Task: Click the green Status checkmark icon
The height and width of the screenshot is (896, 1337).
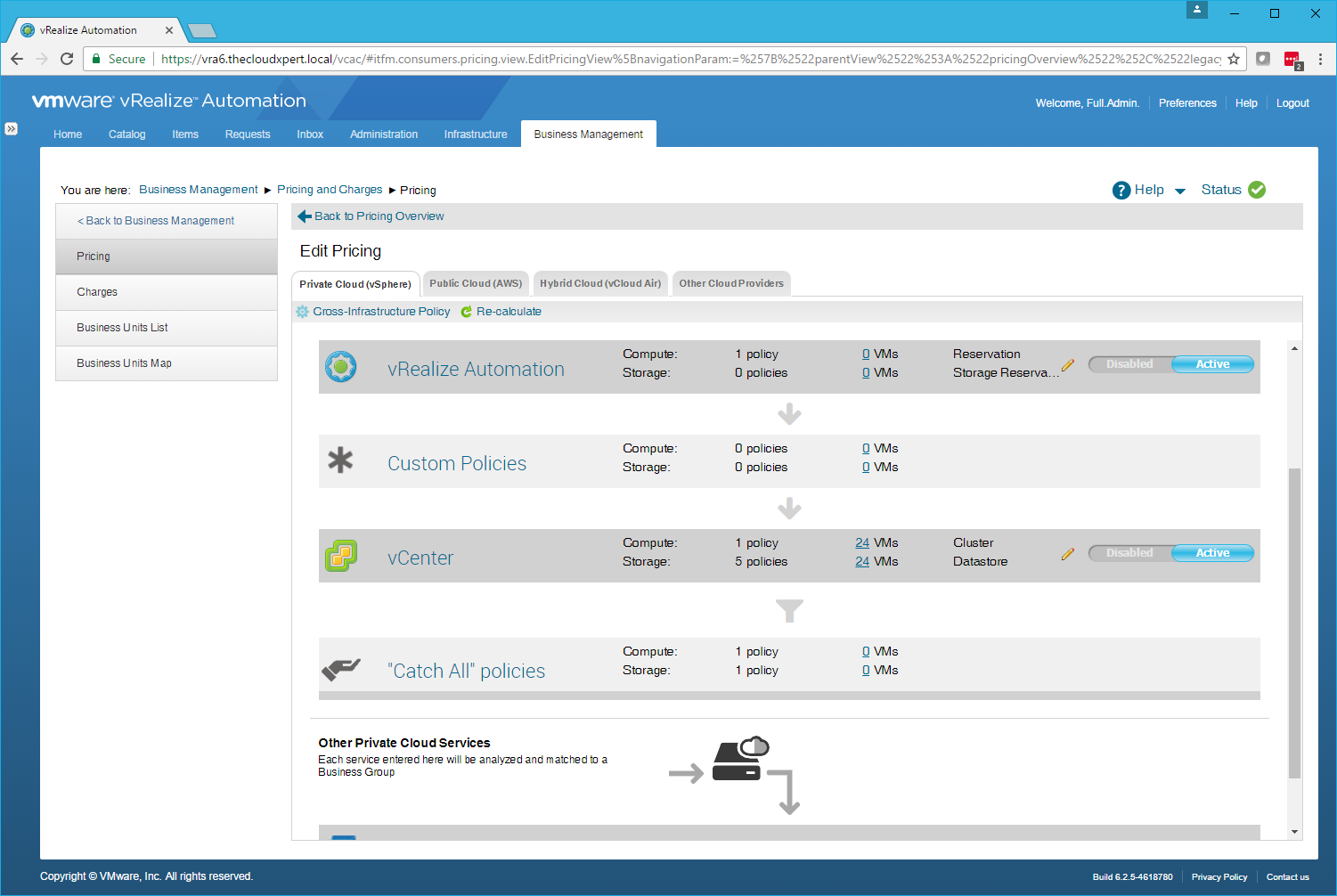Action: (1257, 190)
